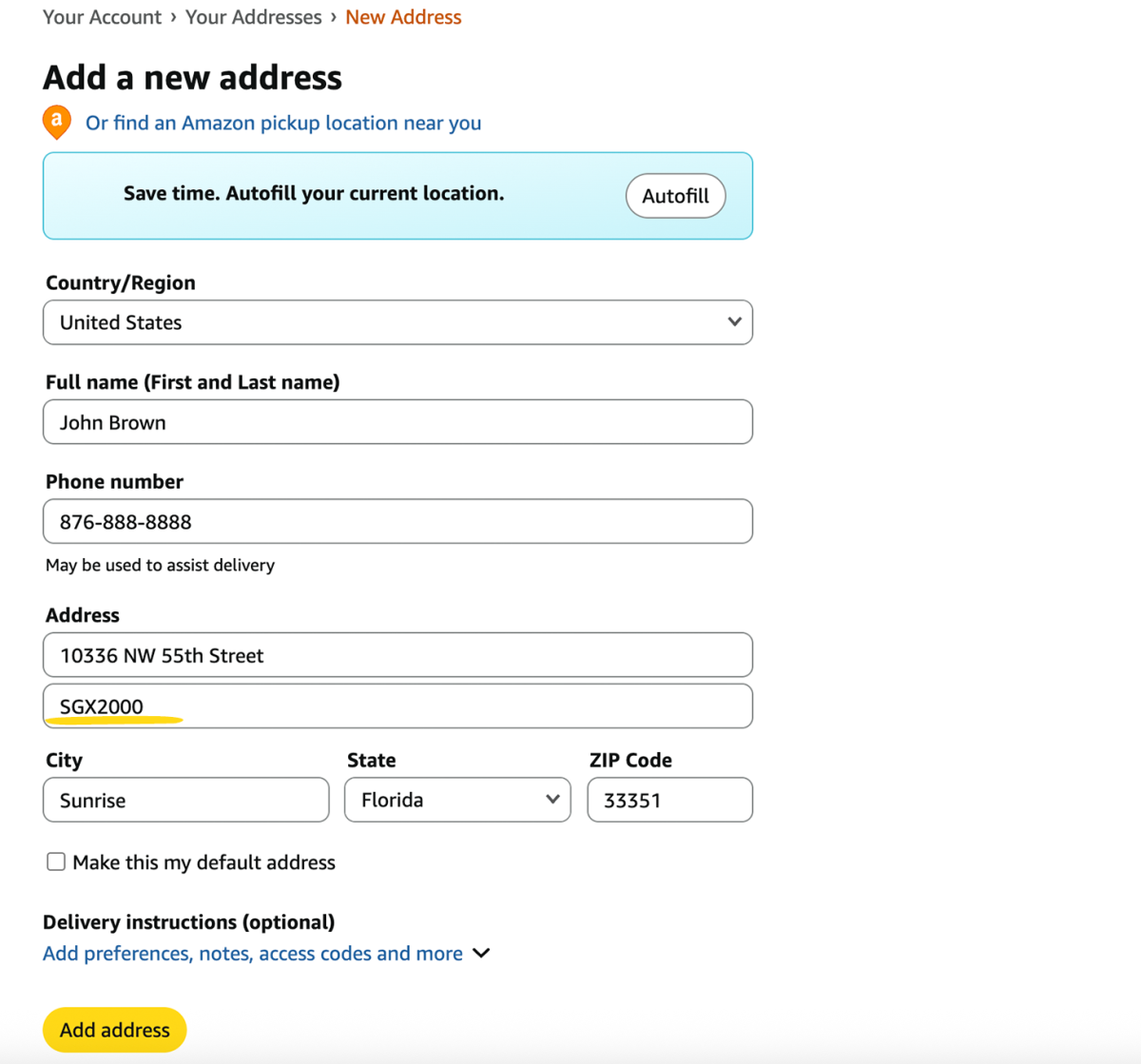Click the second address line containing SGX2000
This screenshot has height=1064, width=1141.
pos(397,706)
